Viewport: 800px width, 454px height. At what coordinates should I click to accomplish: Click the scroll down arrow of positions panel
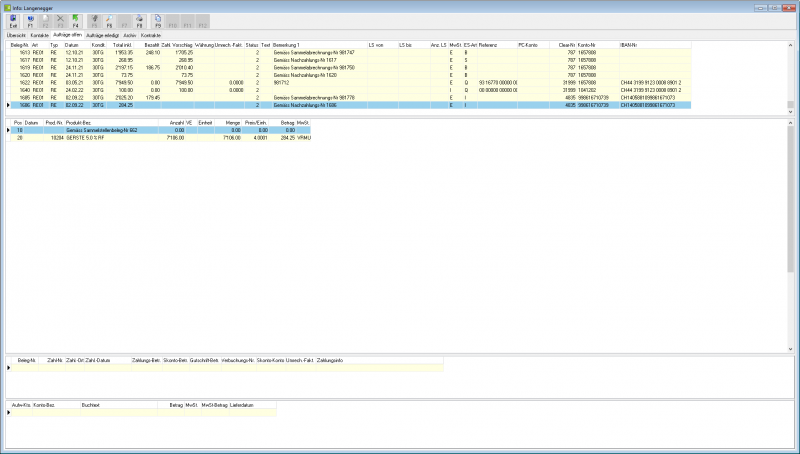[790, 349]
